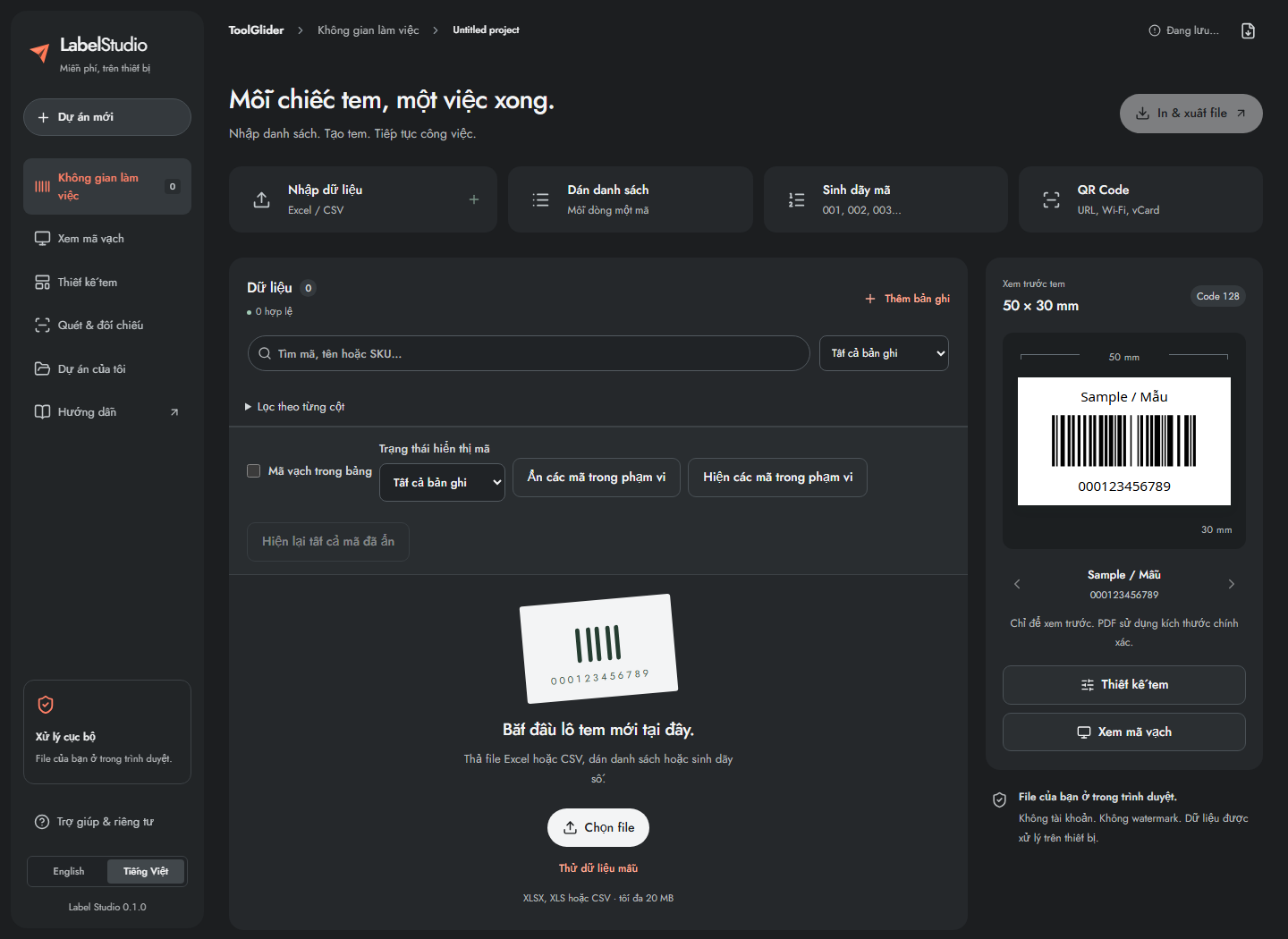Toggle the Mã vạch trong bảng checkbox
Viewport: 1288px width, 939px height.
pos(254,470)
